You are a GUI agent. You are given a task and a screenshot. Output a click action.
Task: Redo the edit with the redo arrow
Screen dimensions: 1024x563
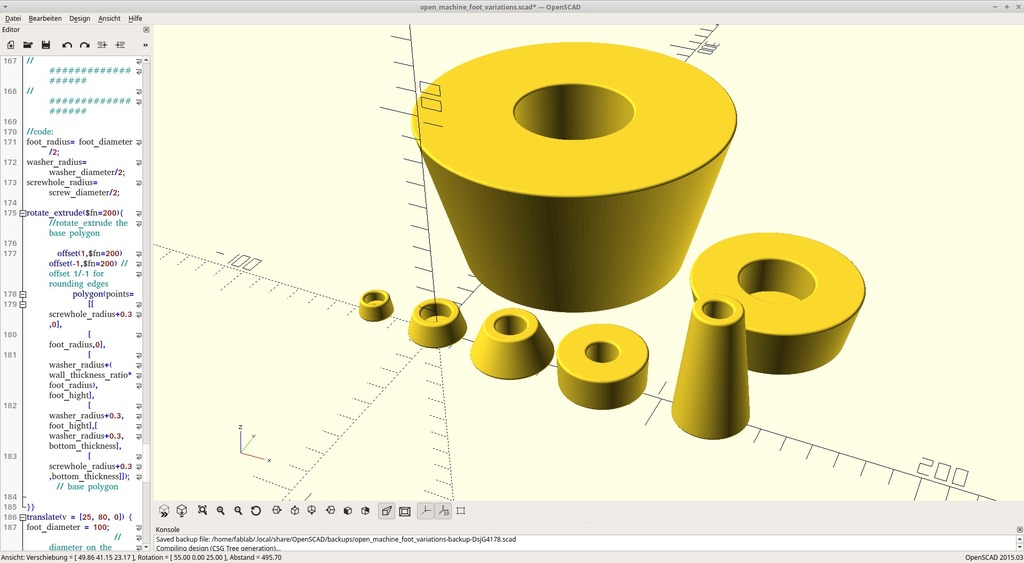click(x=85, y=45)
